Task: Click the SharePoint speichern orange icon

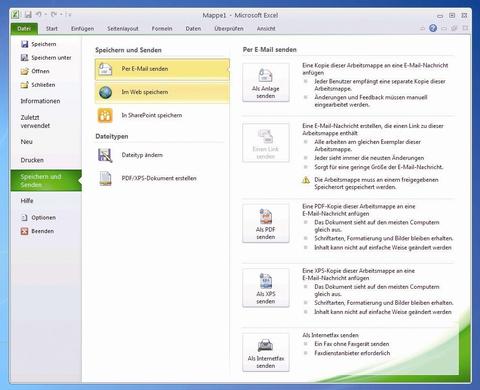Action: click(105, 115)
